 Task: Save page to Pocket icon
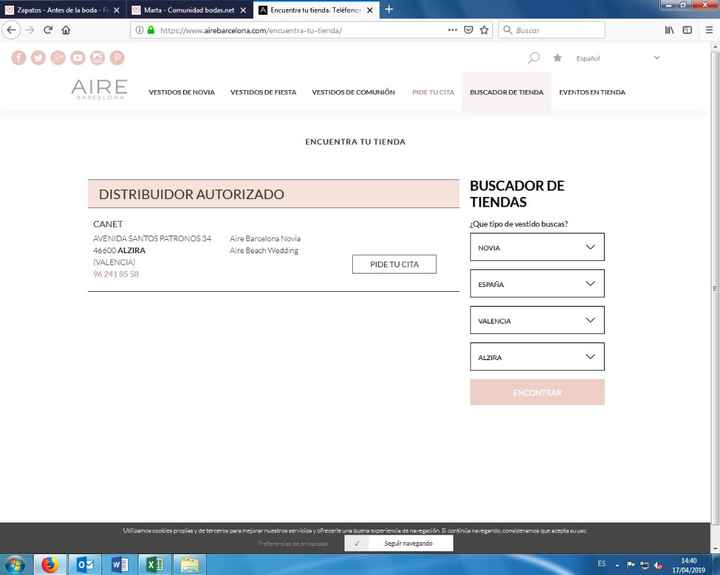[468, 30]
